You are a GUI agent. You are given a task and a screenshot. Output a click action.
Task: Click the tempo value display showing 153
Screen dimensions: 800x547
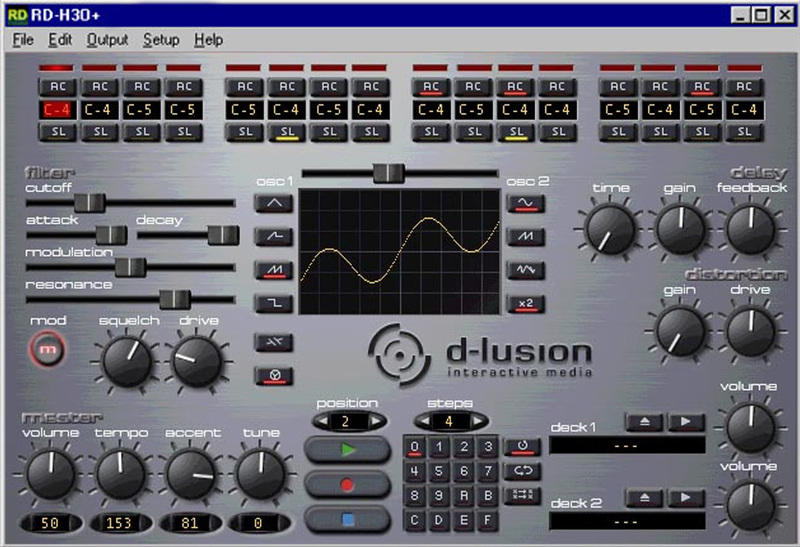[120, 523]
